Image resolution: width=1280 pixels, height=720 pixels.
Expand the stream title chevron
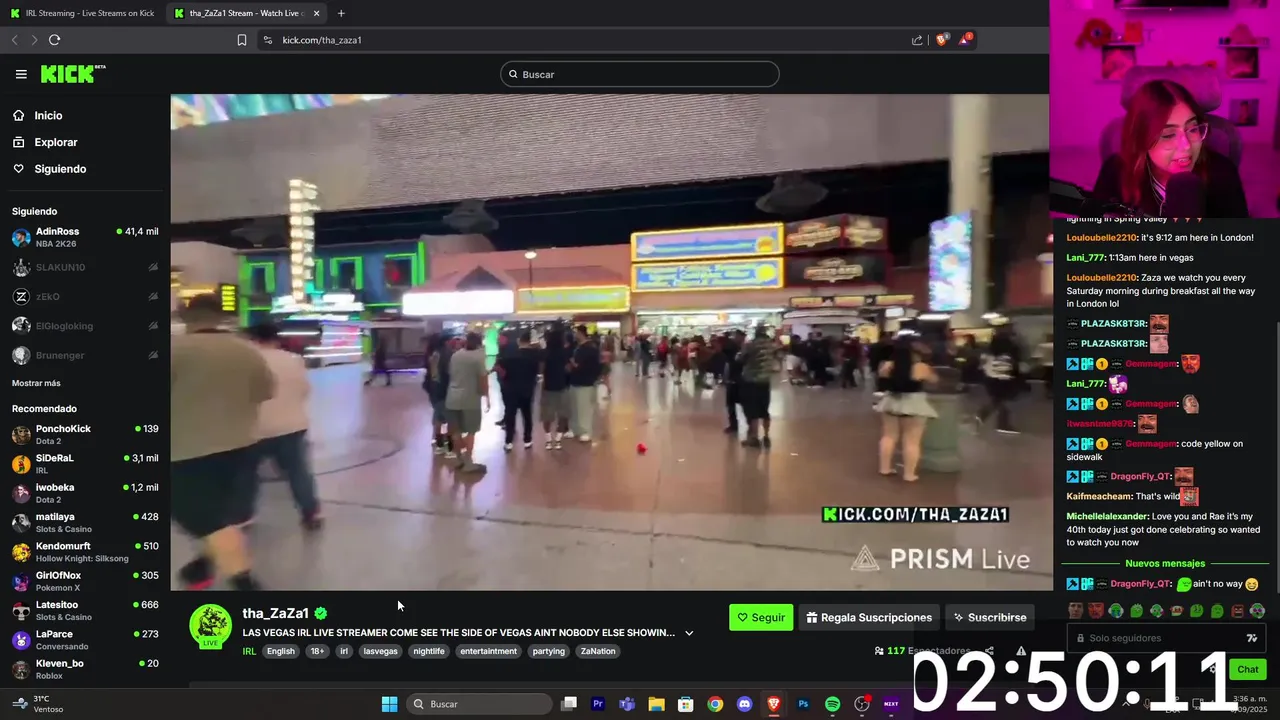689,633
